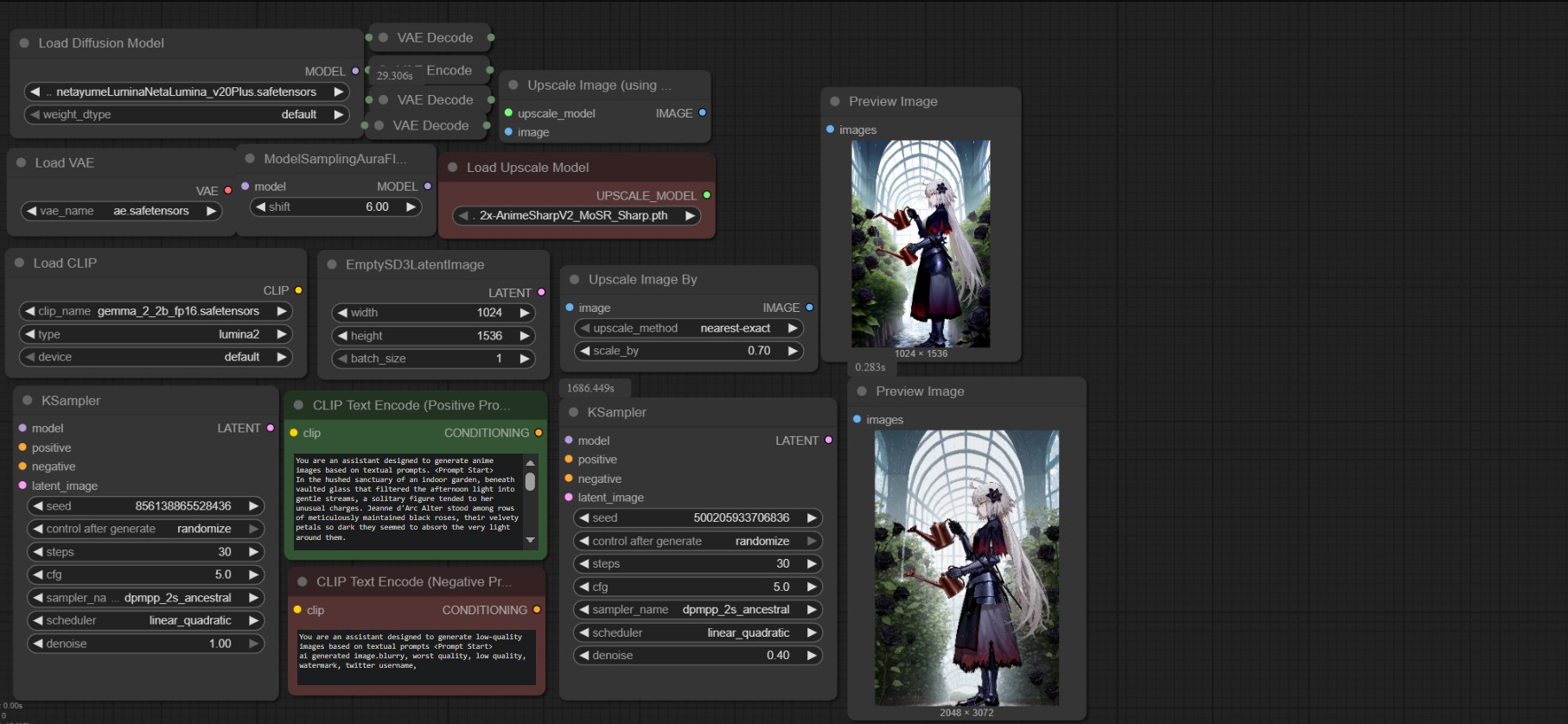Image resolution: width=1568 pixels, height=724 pixels.
Task: Click the EmptySD3LatentImage node's collapse dot
Action: tap(332, 264)
